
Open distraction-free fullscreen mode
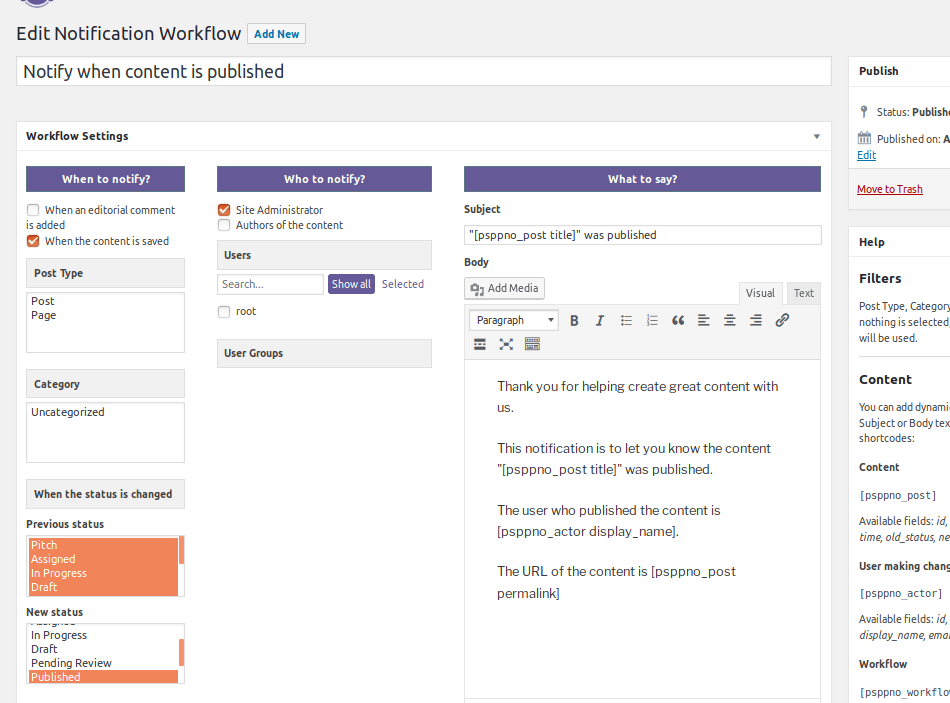(506, 344)
